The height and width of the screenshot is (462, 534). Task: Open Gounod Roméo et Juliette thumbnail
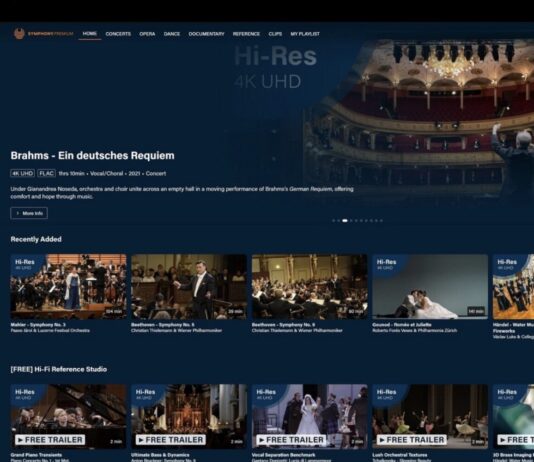(430, 287)
